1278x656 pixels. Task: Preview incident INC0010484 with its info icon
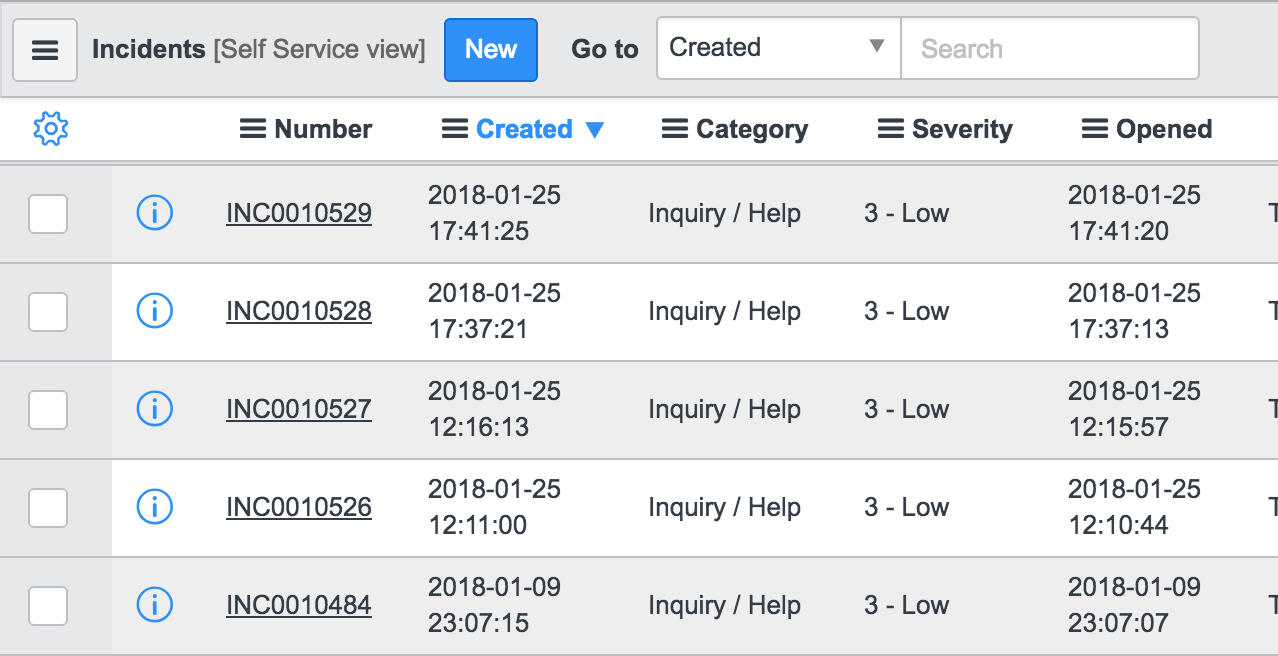(x=155, y=605)
